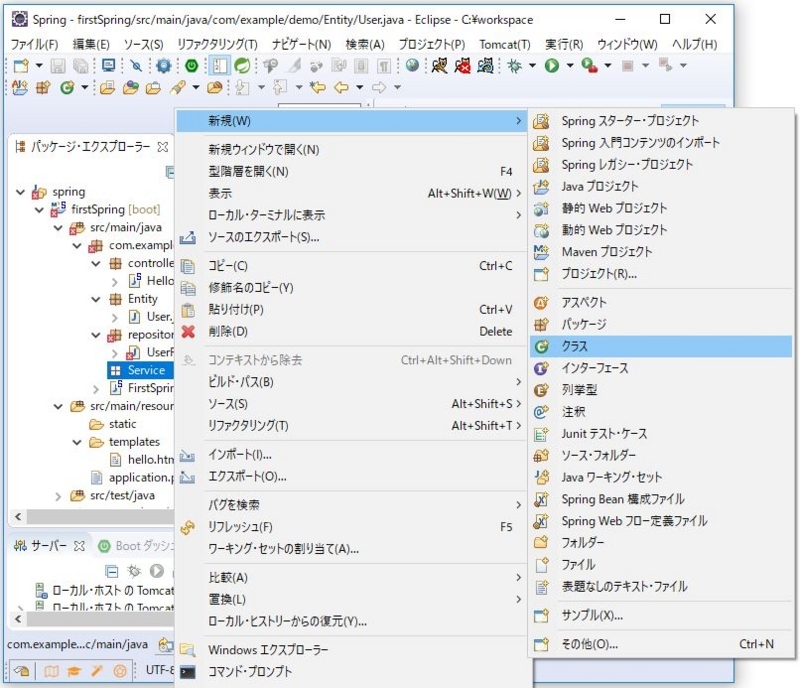Click the ソース・フォルダー icon

pos(541,456)
